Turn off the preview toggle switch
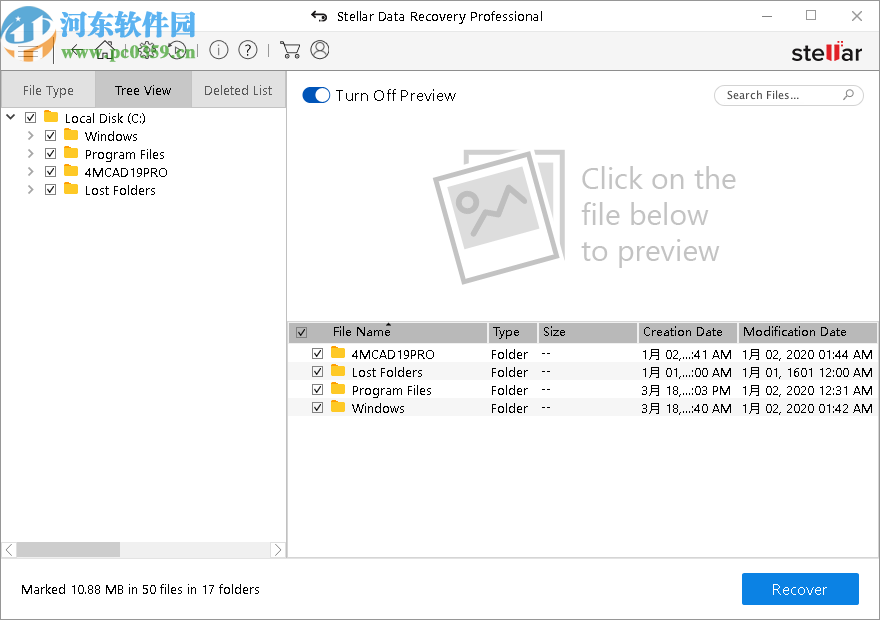 (316, 95)
